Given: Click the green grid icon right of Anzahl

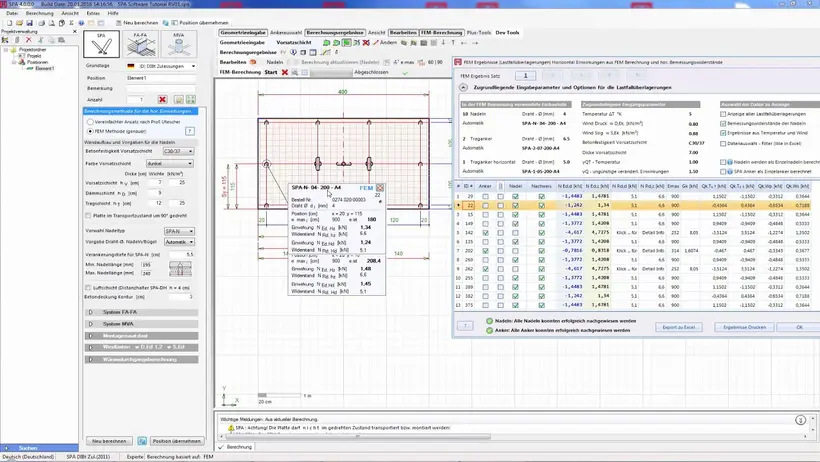Looking at the screenshot, I should click(x=191, y=99).
